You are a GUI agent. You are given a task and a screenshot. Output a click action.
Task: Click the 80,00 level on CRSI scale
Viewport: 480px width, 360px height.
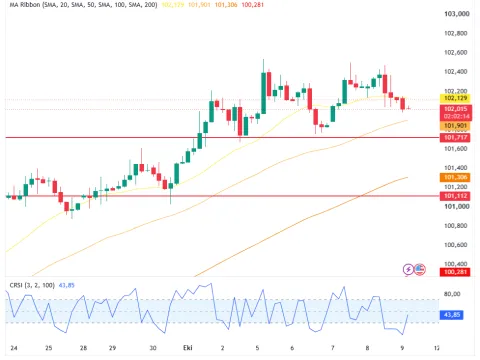click(x=452, y=294)
